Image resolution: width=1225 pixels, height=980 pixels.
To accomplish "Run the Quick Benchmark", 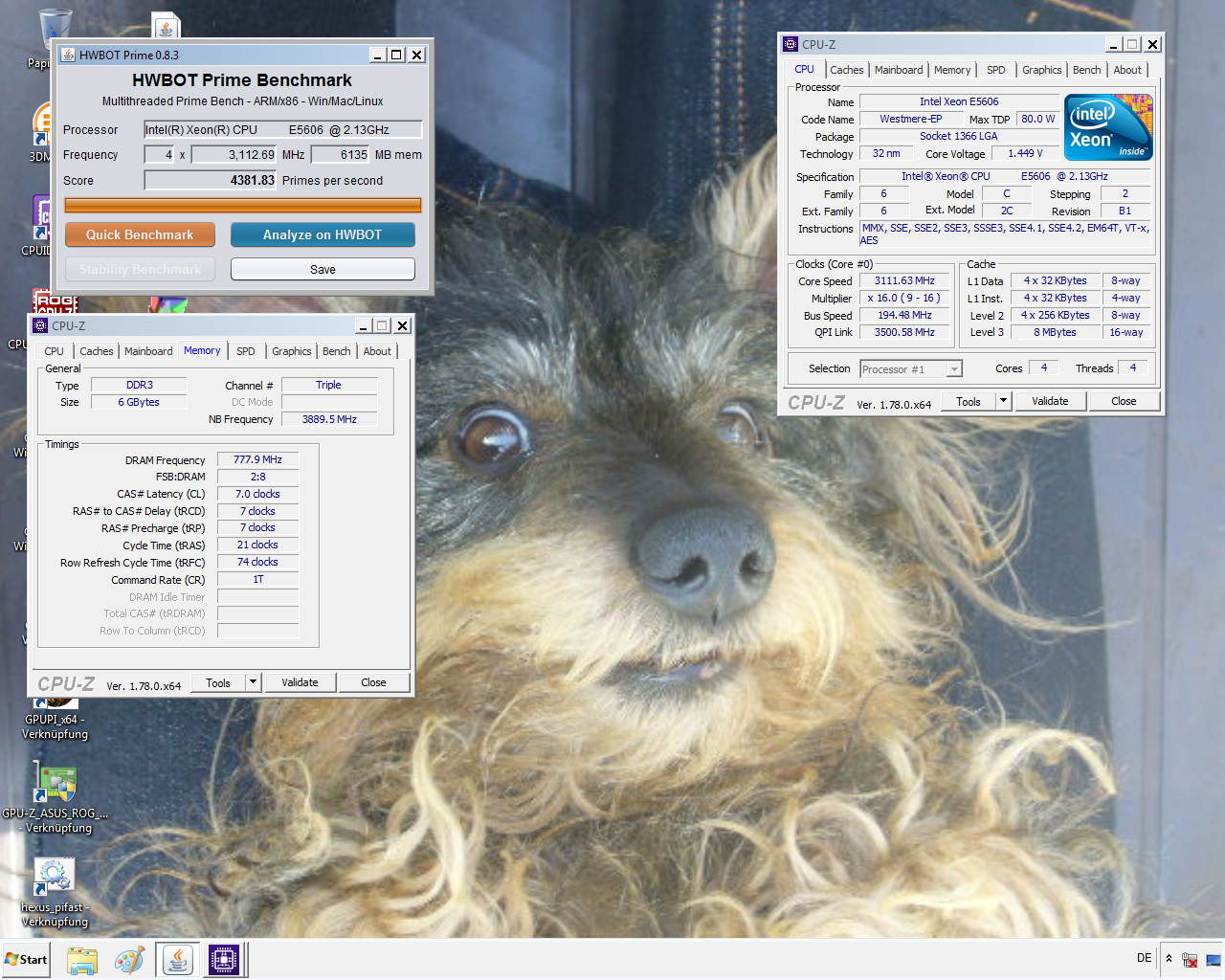I will point(140,234).
